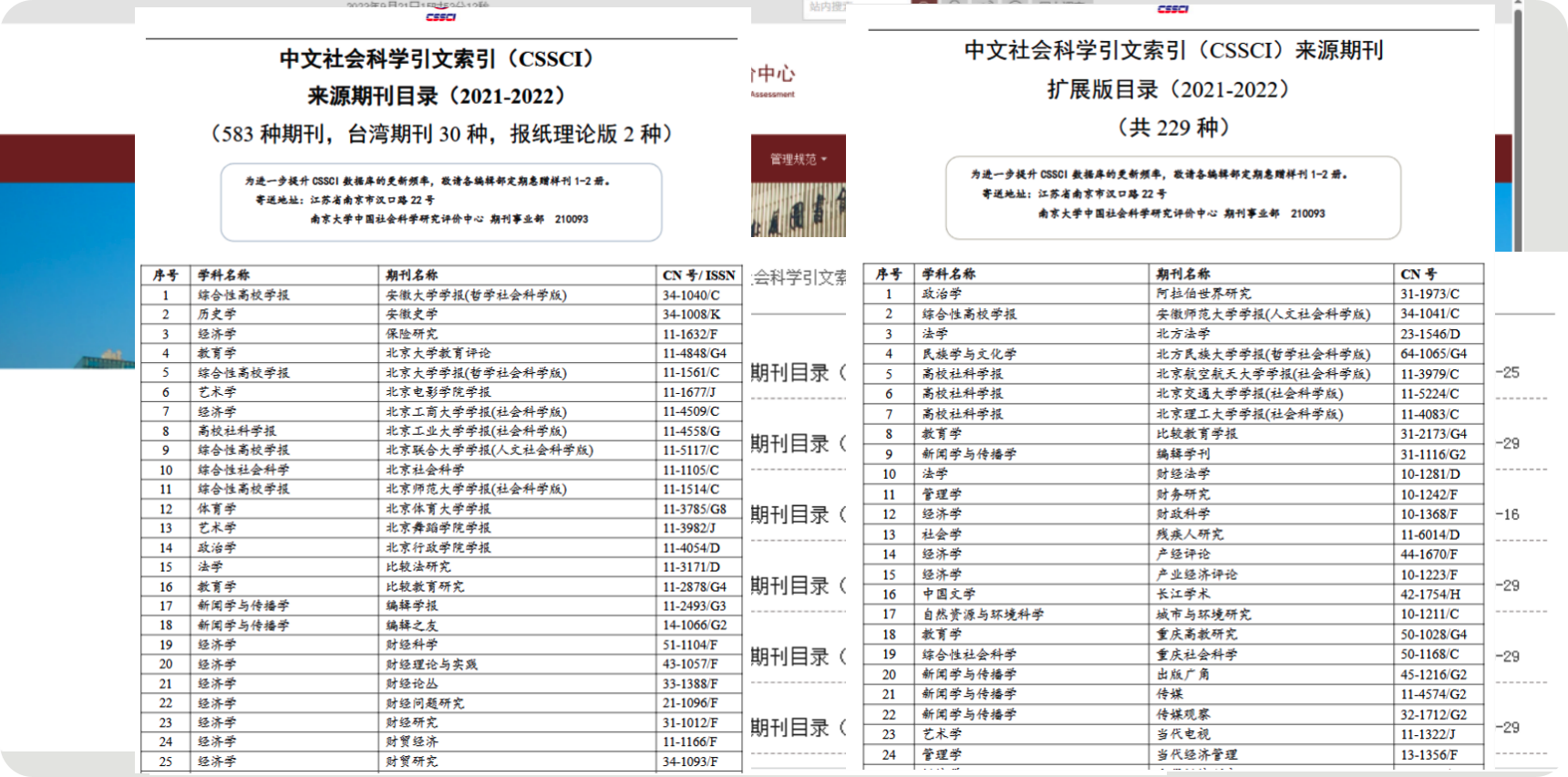Select journal name 长江学术

point(1183,594)
